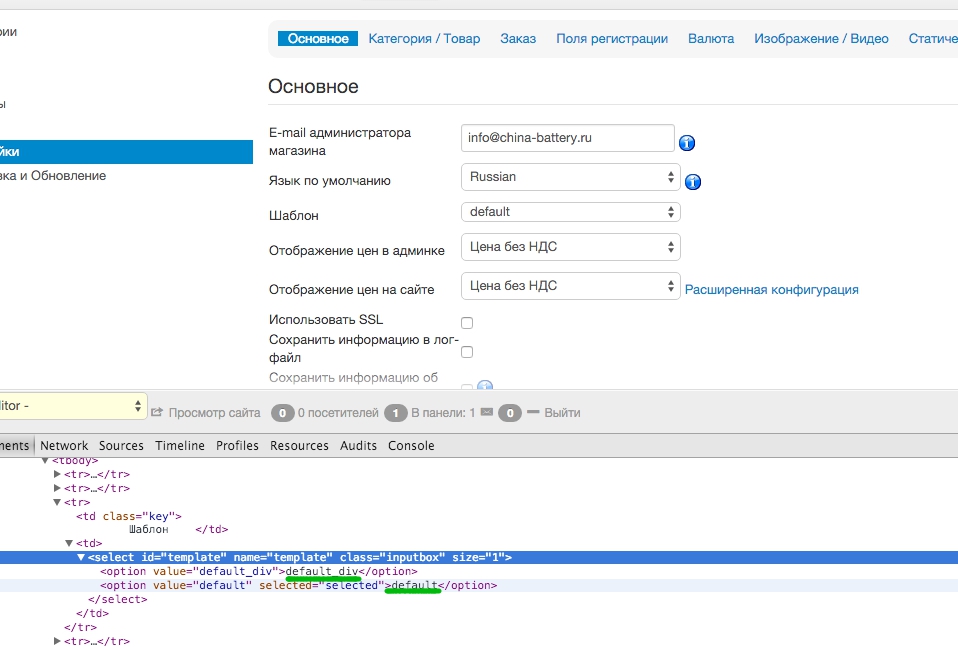958x647 pixels.
Task: Open Отображение цен на сайте dropdown
Action: point(570,286)
